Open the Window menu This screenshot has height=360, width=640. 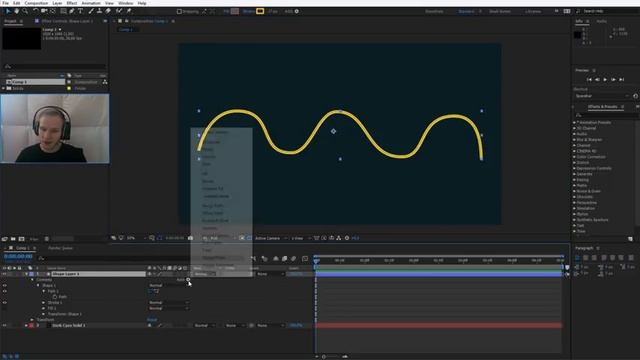(125, 3)
